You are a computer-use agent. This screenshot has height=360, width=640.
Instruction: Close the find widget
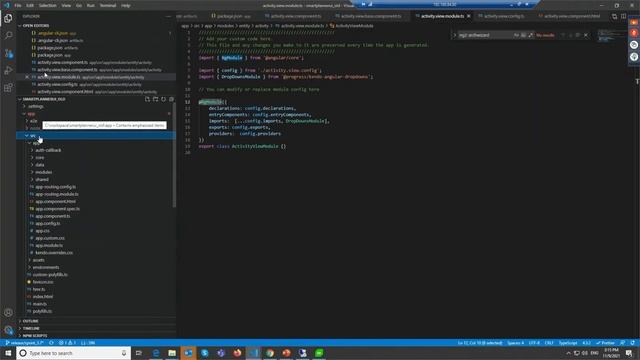click(x=586, y=35)
